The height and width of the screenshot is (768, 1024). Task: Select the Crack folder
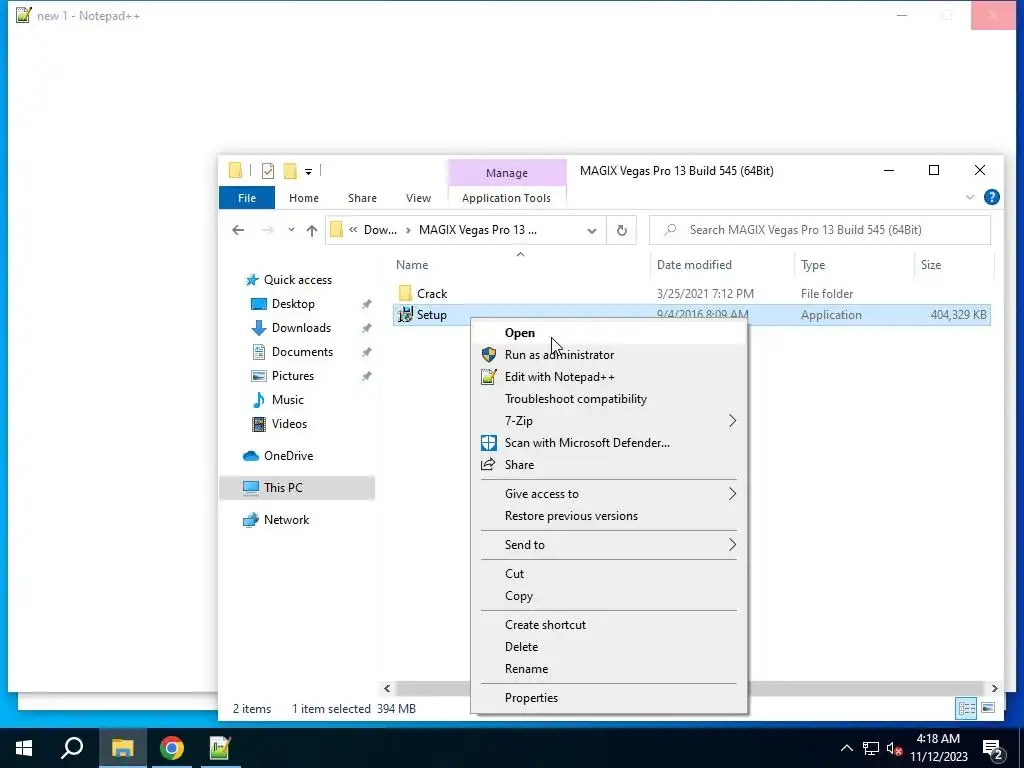pyautogui.click(x=432, y=294)
